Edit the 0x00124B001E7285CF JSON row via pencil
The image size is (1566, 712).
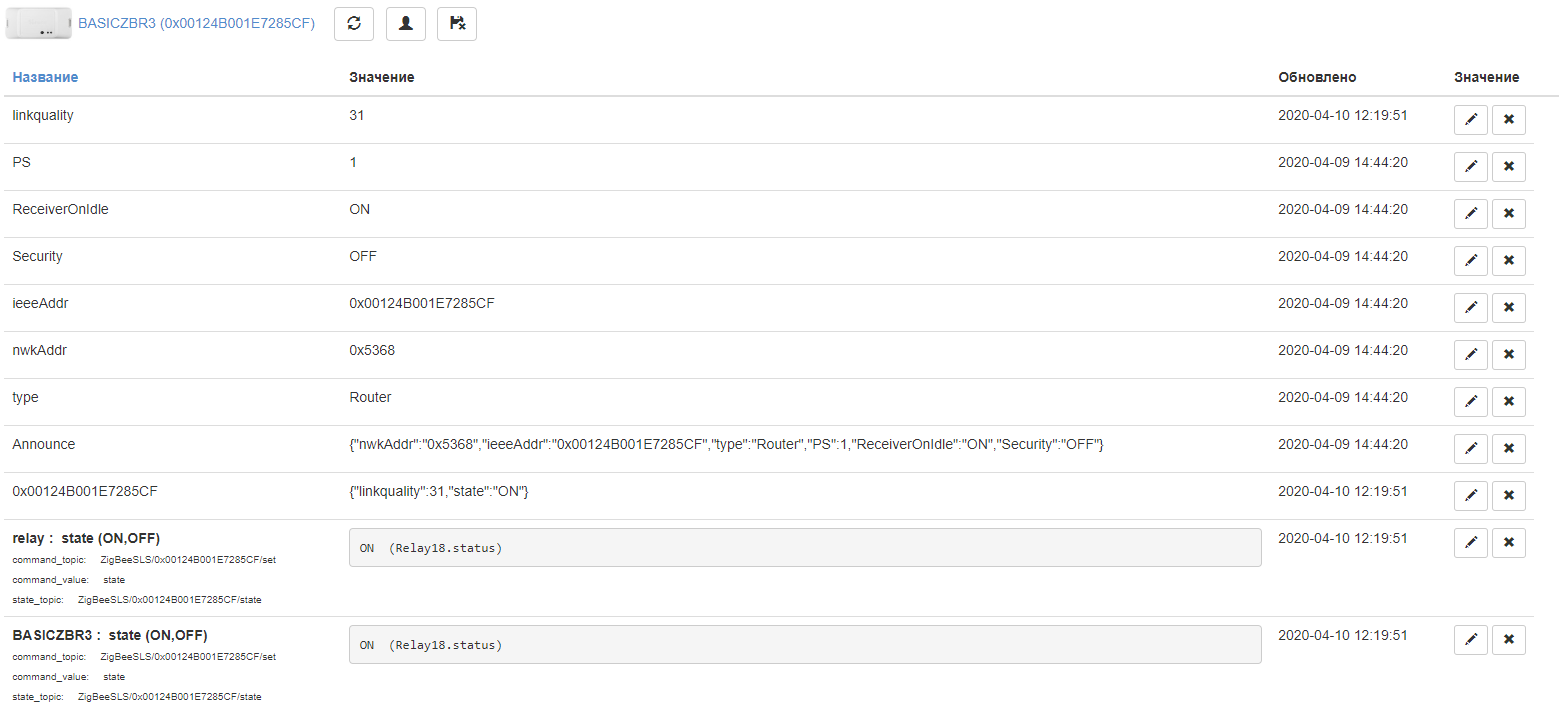click(1470, 496)
